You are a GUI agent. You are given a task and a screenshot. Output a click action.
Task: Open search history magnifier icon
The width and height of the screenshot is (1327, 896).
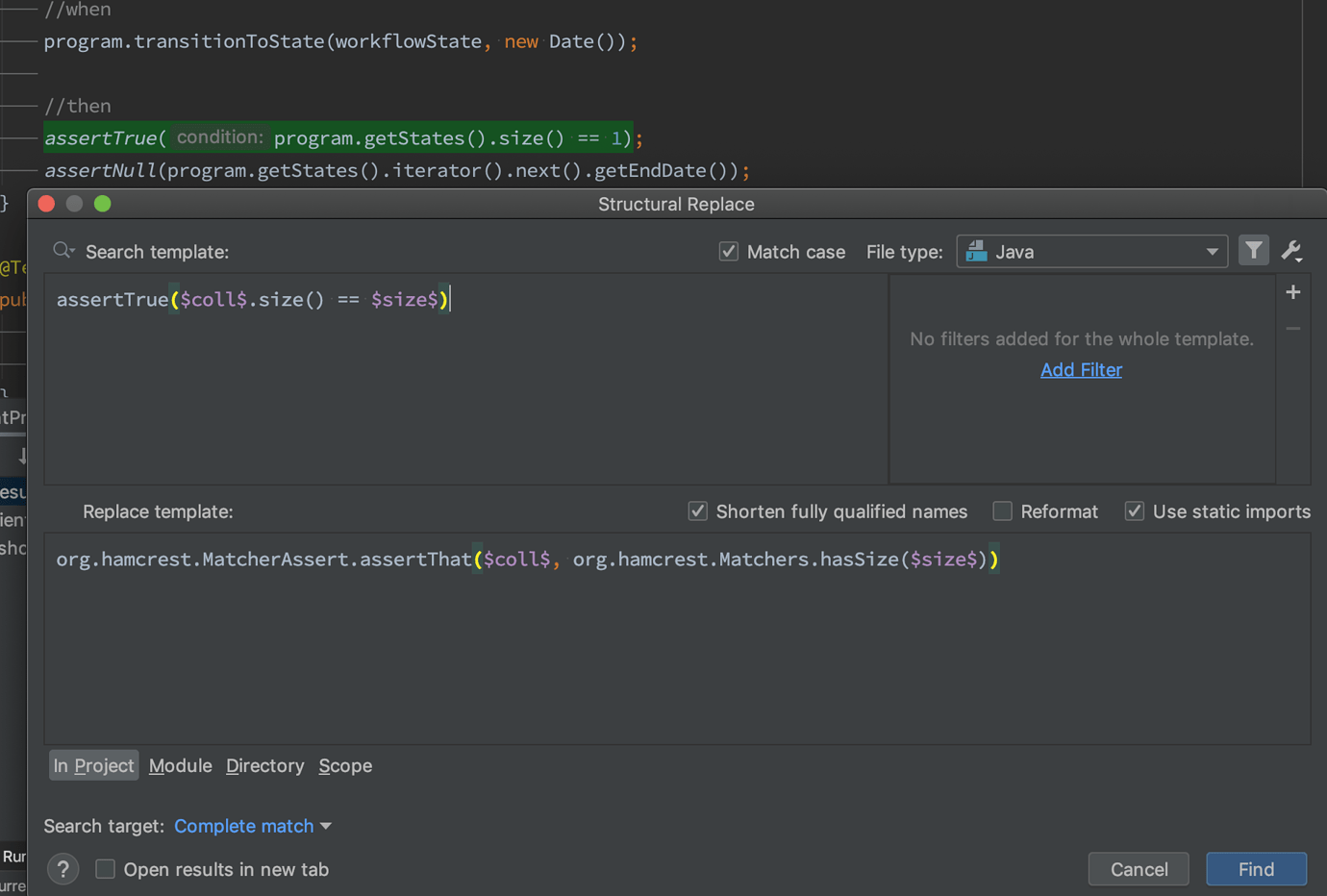[x=63, y=251]
